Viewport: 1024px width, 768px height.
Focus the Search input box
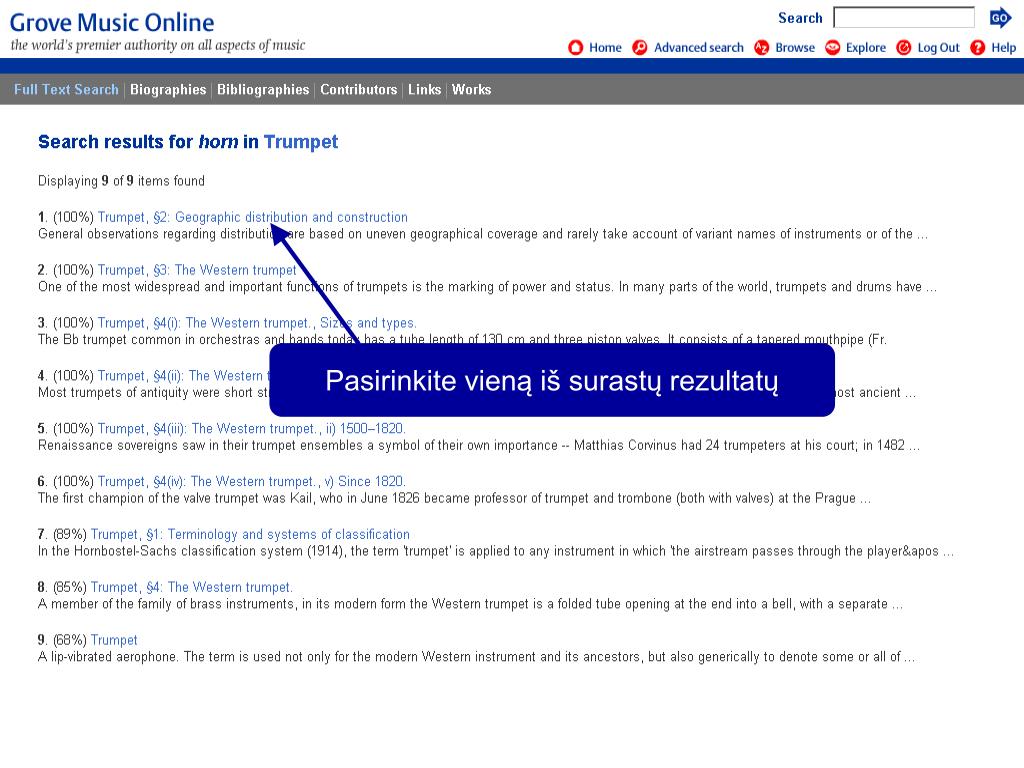tap(904, 18)
